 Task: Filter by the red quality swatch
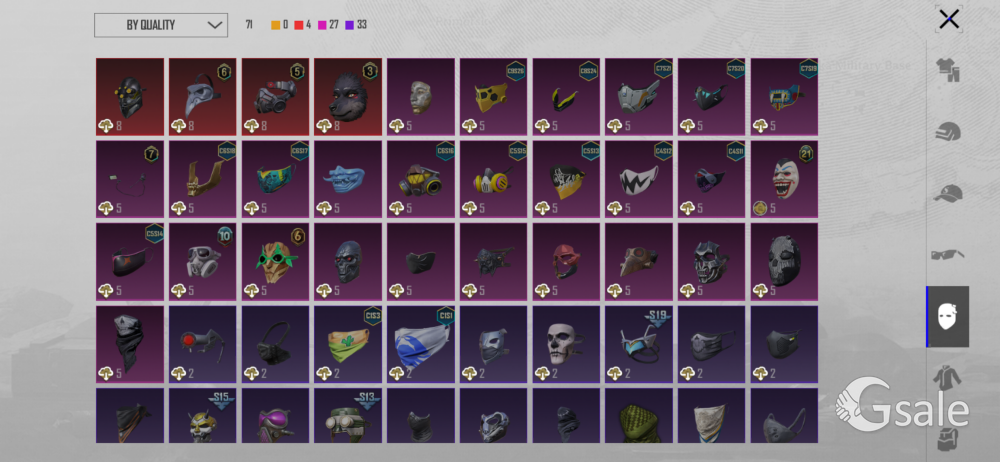click(298, 26)
